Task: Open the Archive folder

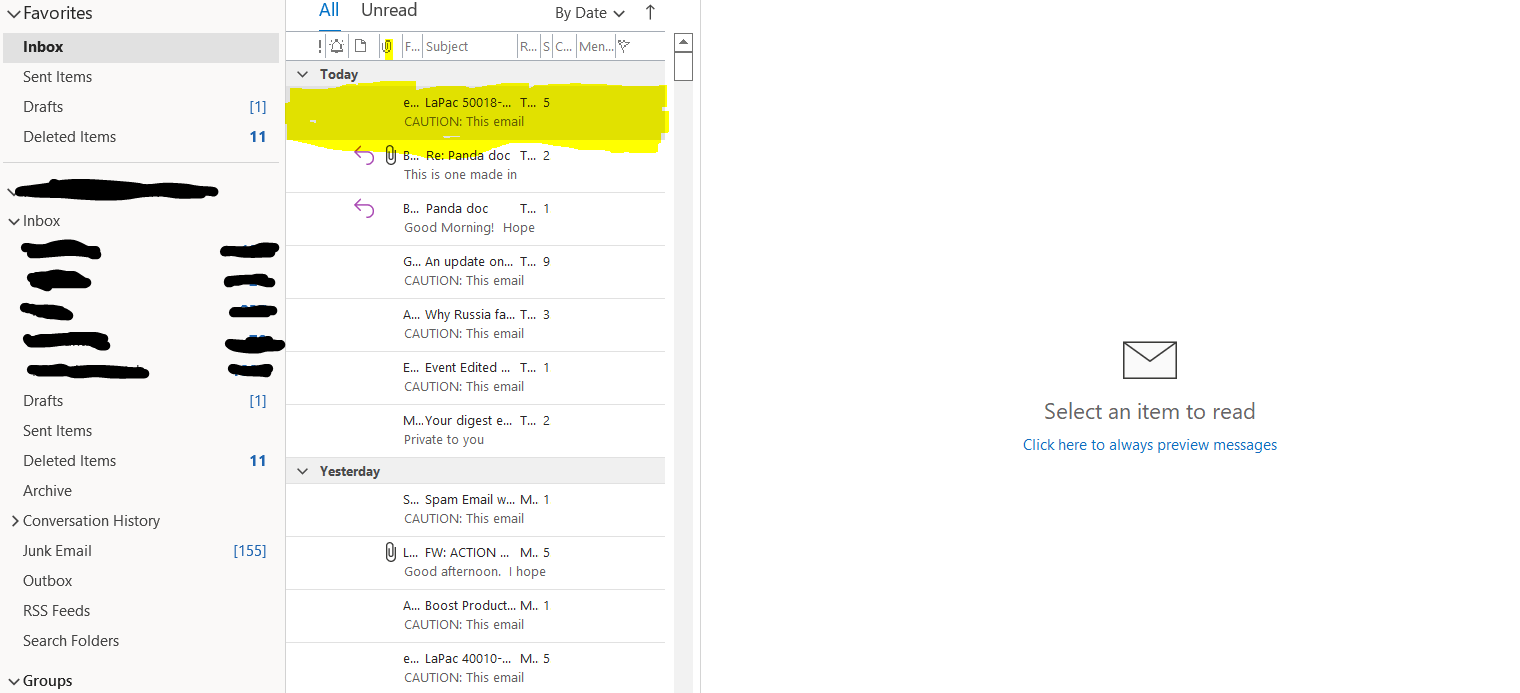Action: (141, 491)
